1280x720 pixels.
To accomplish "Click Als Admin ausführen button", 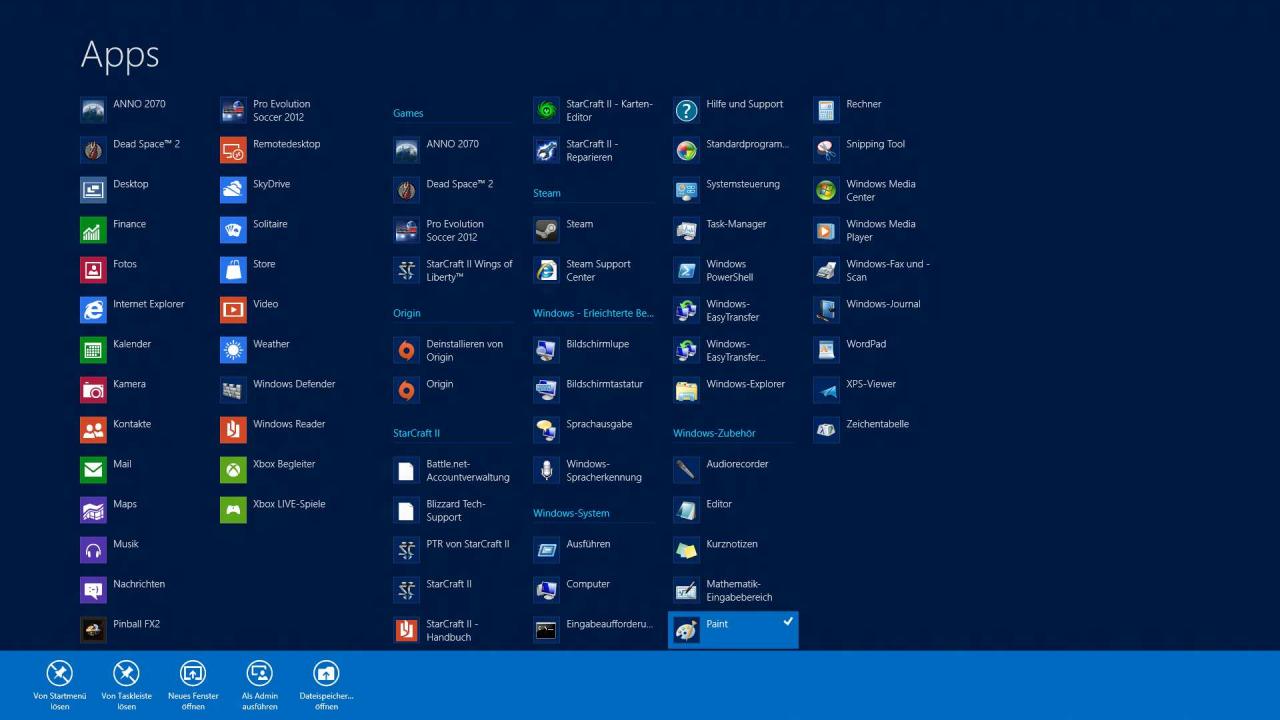I will (260, 685).
